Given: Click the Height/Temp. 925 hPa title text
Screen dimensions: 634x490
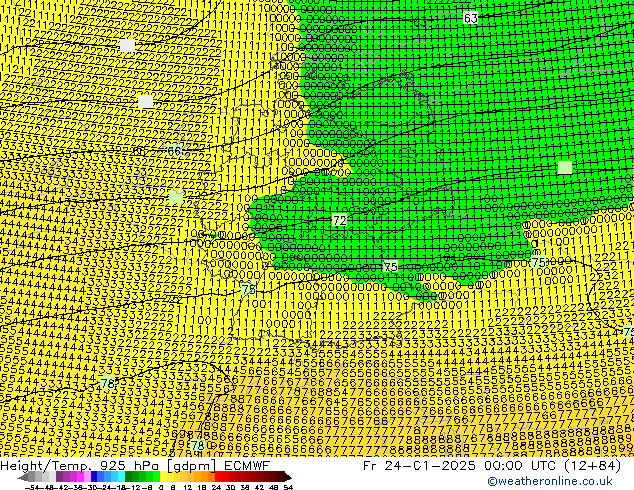Looking at the screenshot, I should [80, 465].
